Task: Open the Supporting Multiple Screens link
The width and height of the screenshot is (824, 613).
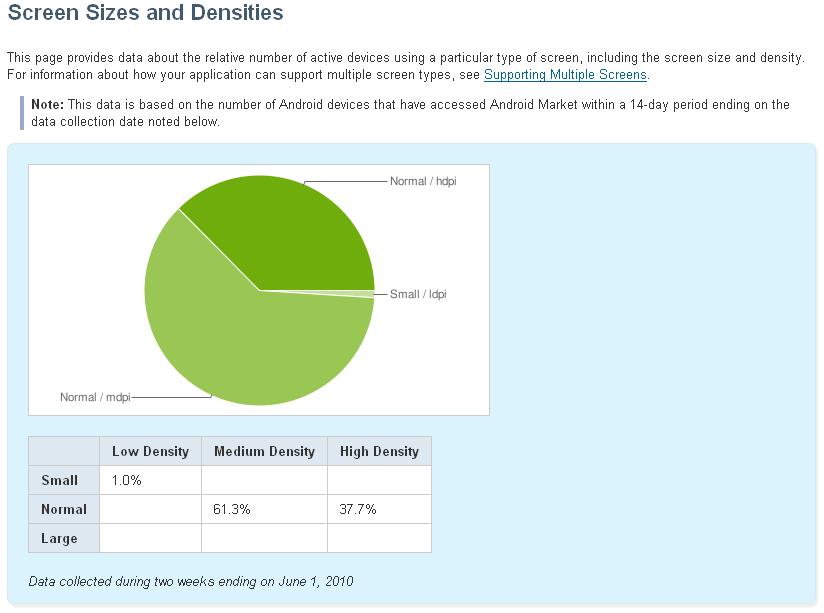Action: (x=565, y=75)
